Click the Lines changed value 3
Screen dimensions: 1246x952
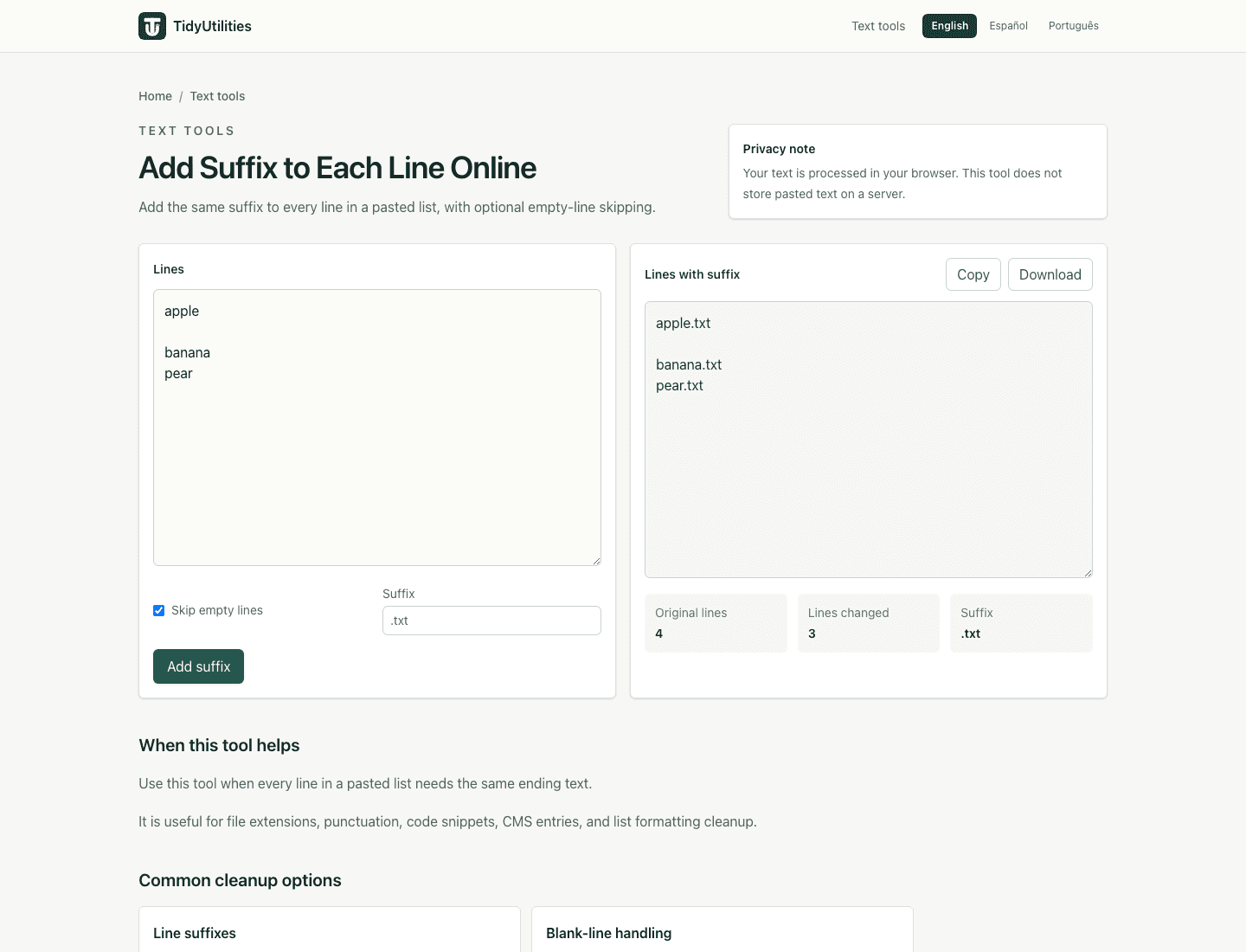tap(812, 634)
